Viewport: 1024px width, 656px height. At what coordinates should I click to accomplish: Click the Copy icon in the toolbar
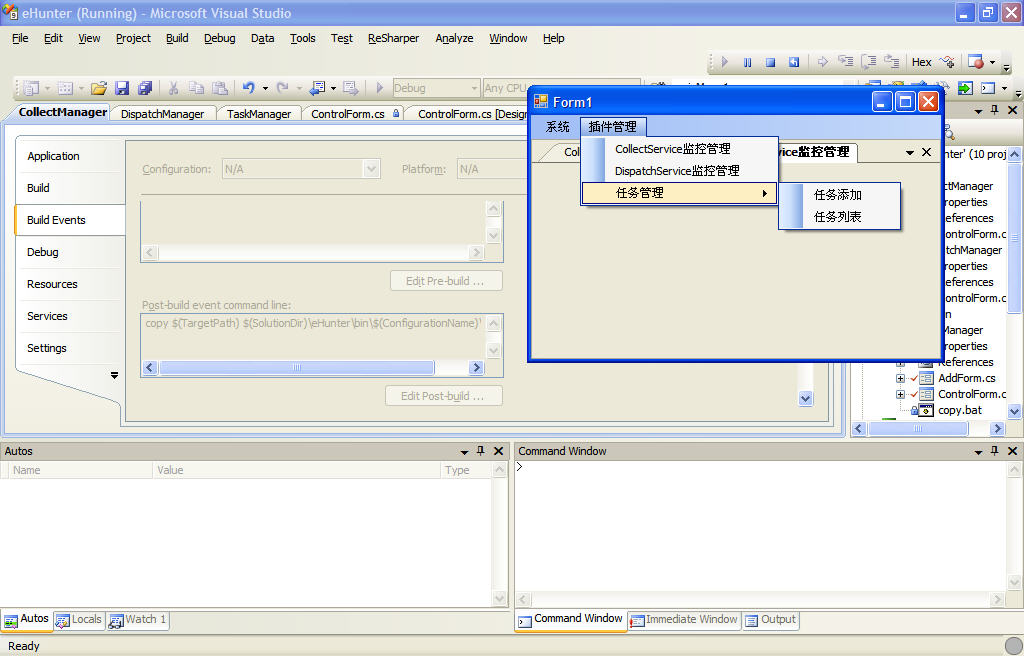coord(196,88)
